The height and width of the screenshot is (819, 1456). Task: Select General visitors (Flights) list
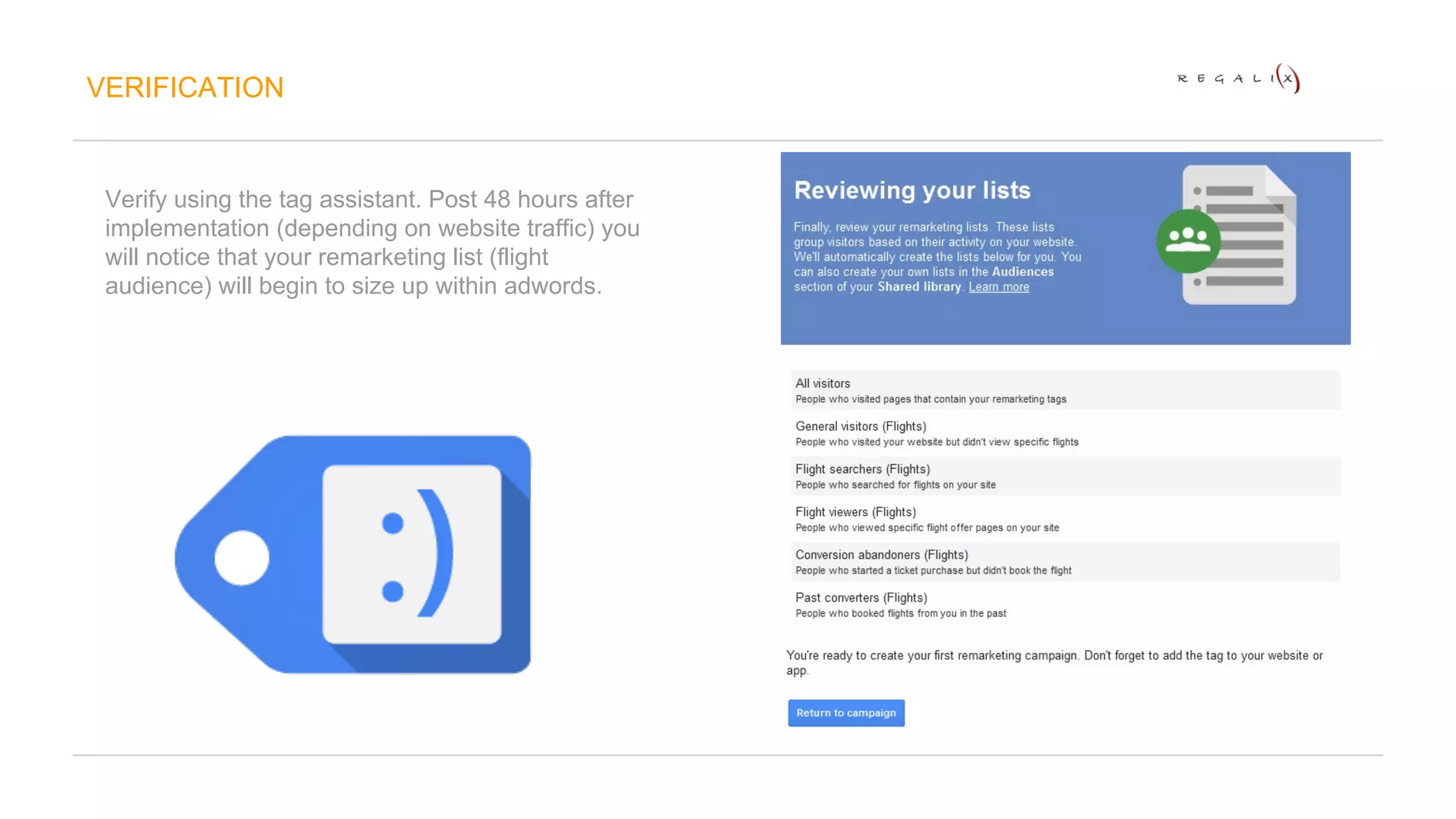pos(1066,433)
